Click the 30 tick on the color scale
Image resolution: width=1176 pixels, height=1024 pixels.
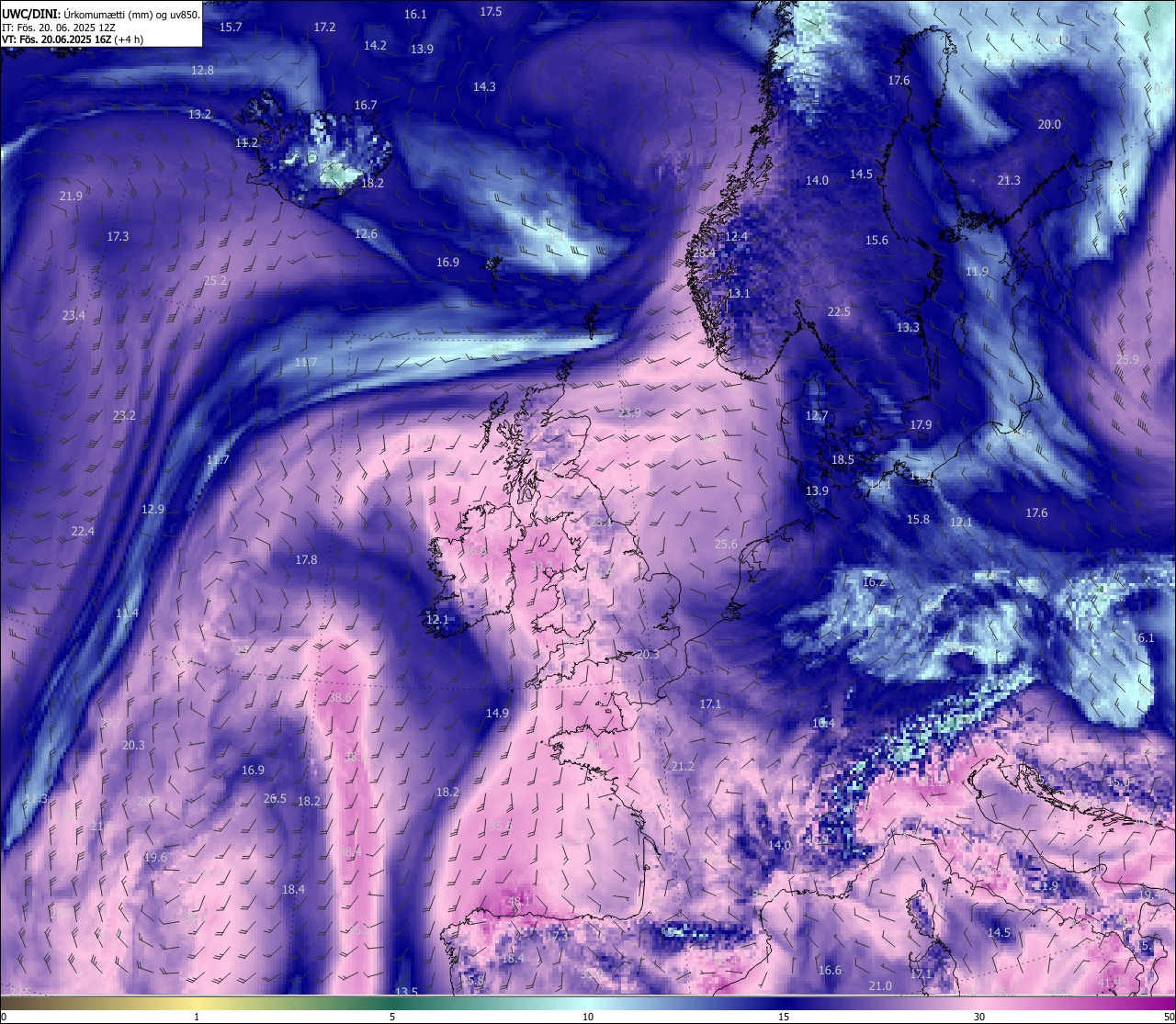tap(979, 1017)
